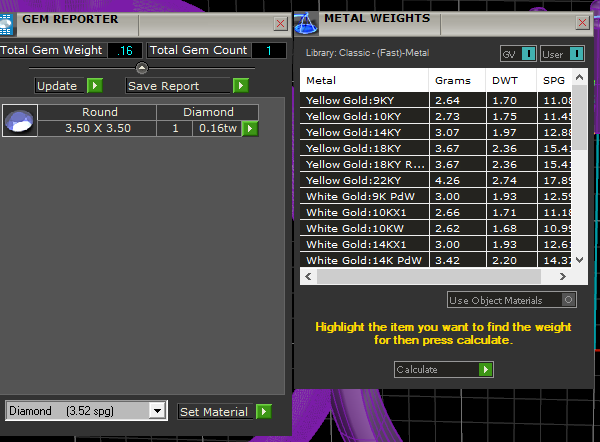Click the Metal Weights scale icon

pyautogui.click(x=307, y=18)
